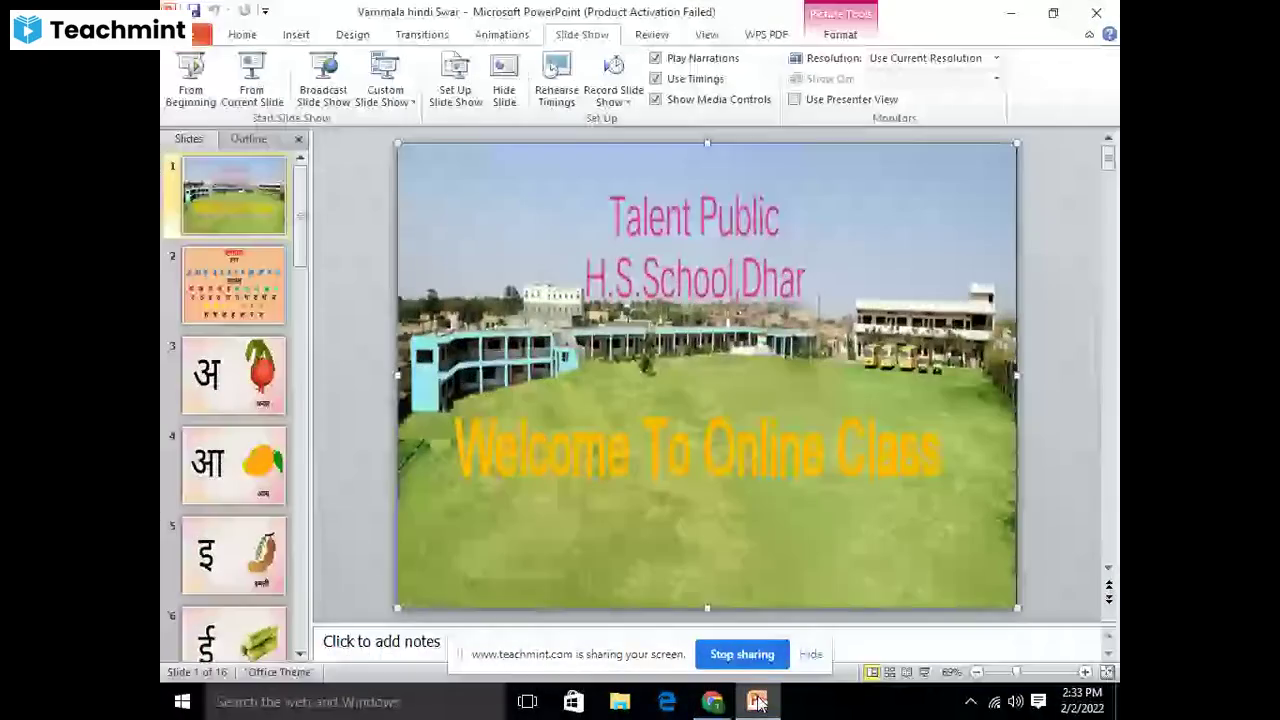Open Picture Tools Format tab

pos(840,34)
